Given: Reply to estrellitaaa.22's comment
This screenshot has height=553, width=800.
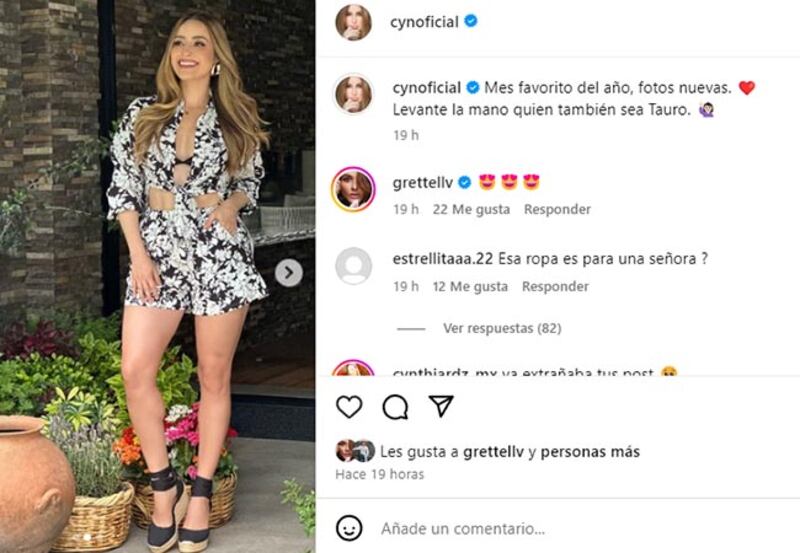Looking at the screenshot, I should tap(555, 286).
